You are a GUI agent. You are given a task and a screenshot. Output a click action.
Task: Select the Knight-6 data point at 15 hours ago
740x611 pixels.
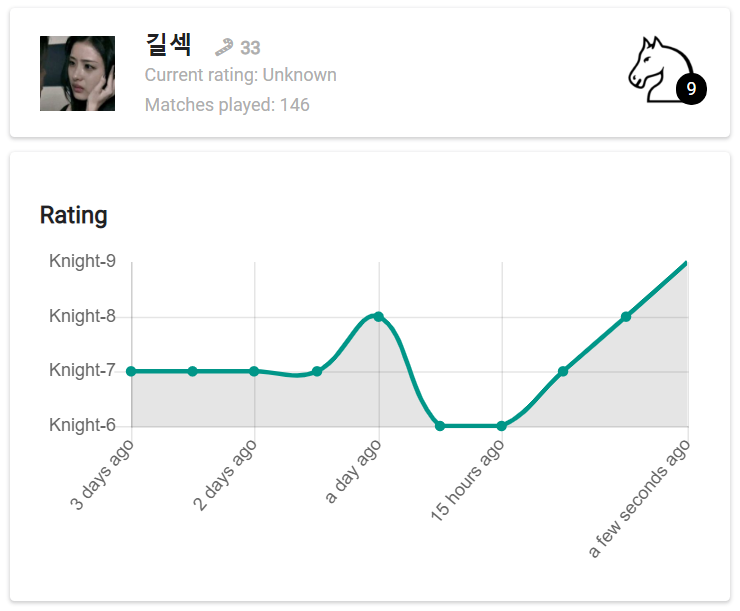(x=501, y=426)
